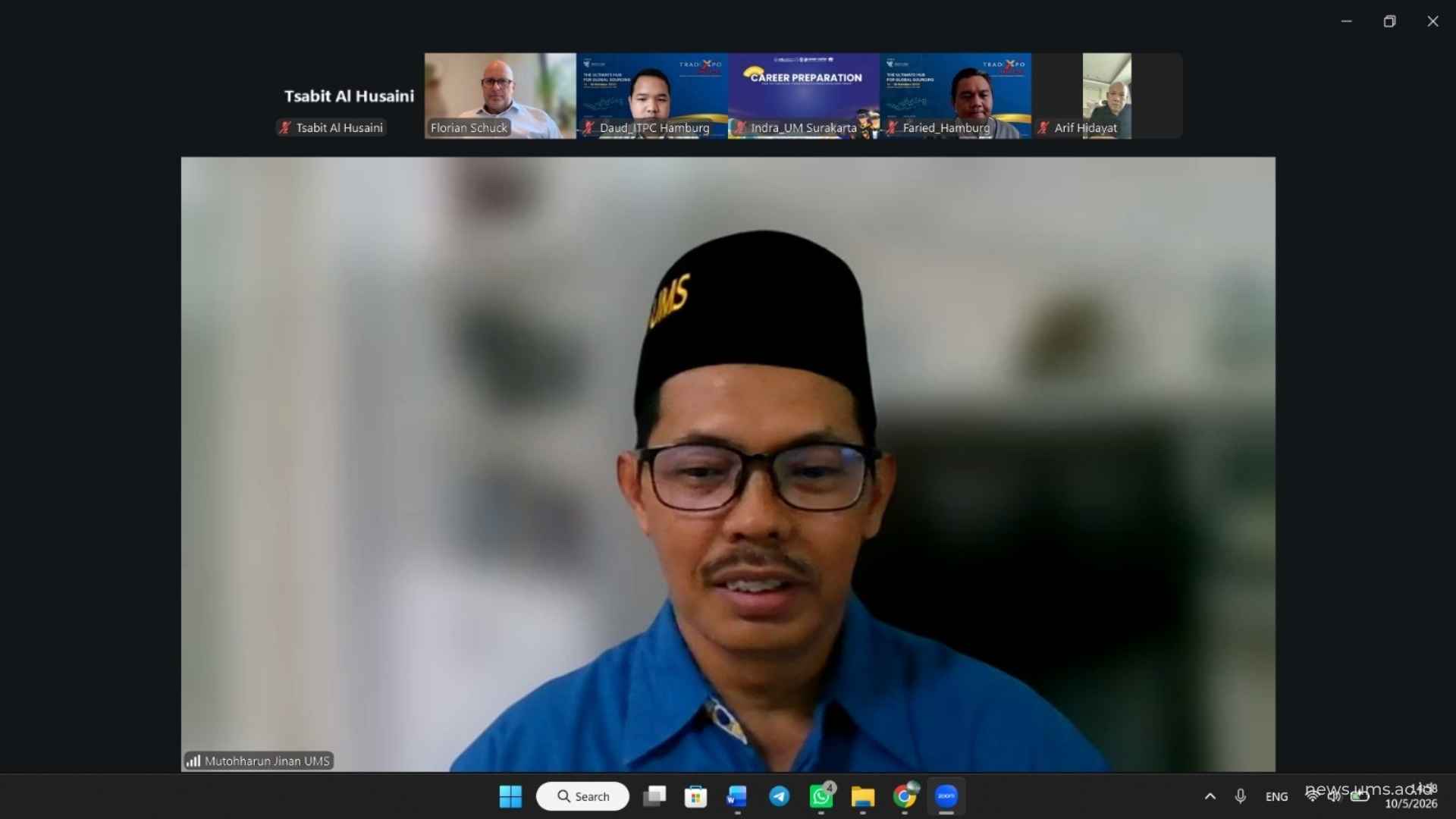Click the signal bars icon by Mutohharun Jinan UMS
The width and height of the screenshot is (1456, 819).
[193, 761]
